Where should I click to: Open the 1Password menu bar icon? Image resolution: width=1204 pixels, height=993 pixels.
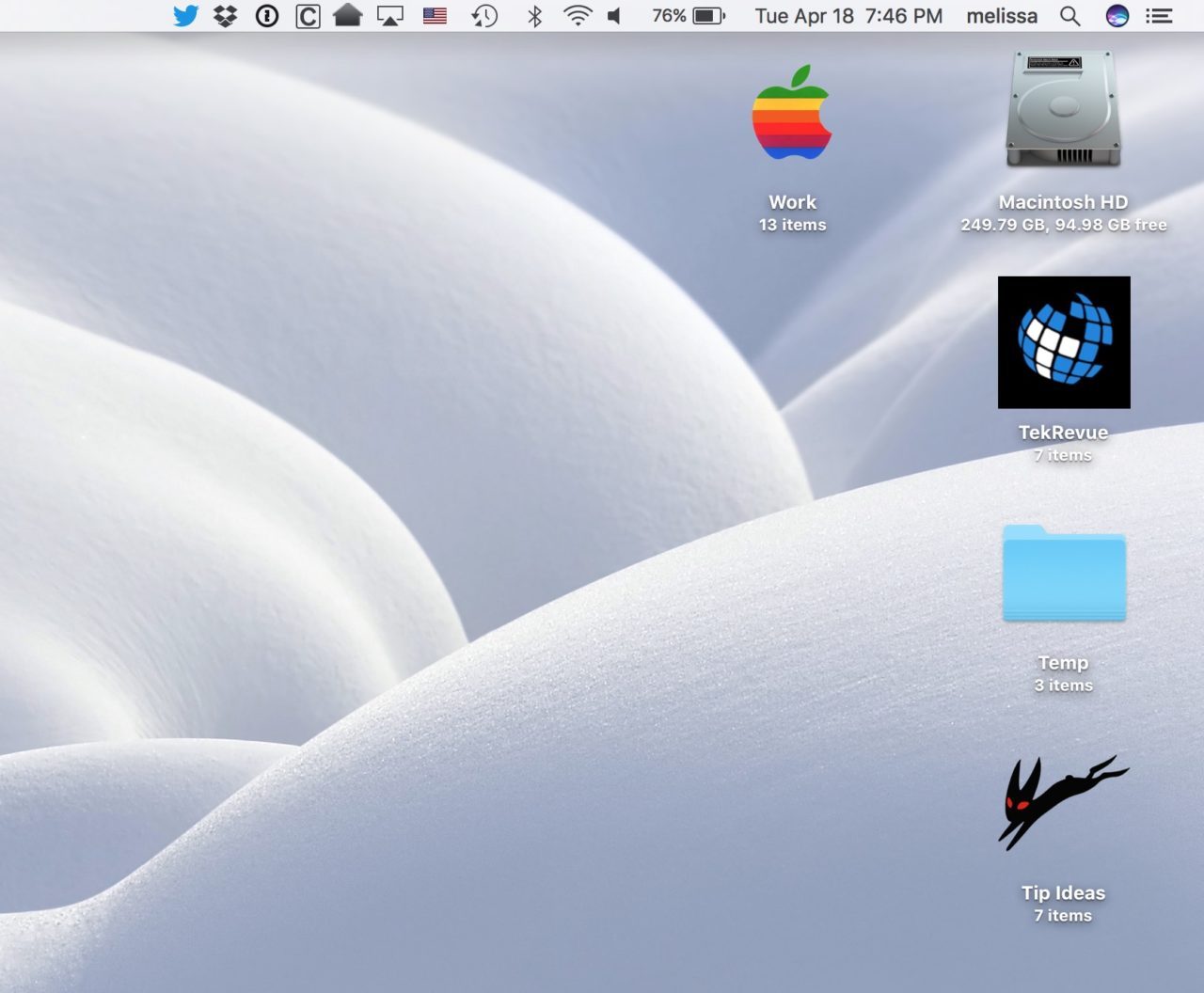click(x=266, y=15)
